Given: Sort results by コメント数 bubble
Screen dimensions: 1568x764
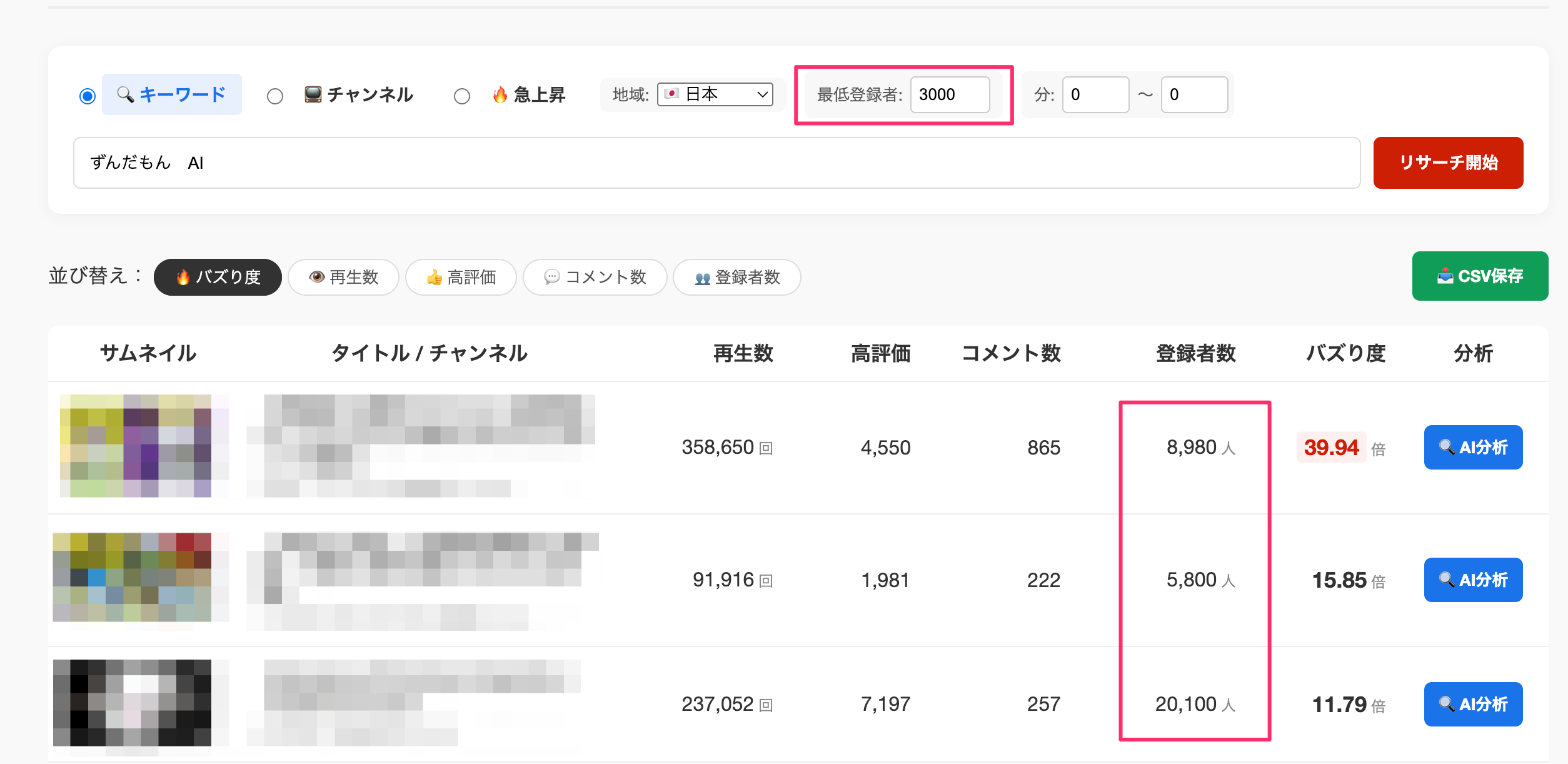Looking at the screenshot, I should tap(595, 277).
